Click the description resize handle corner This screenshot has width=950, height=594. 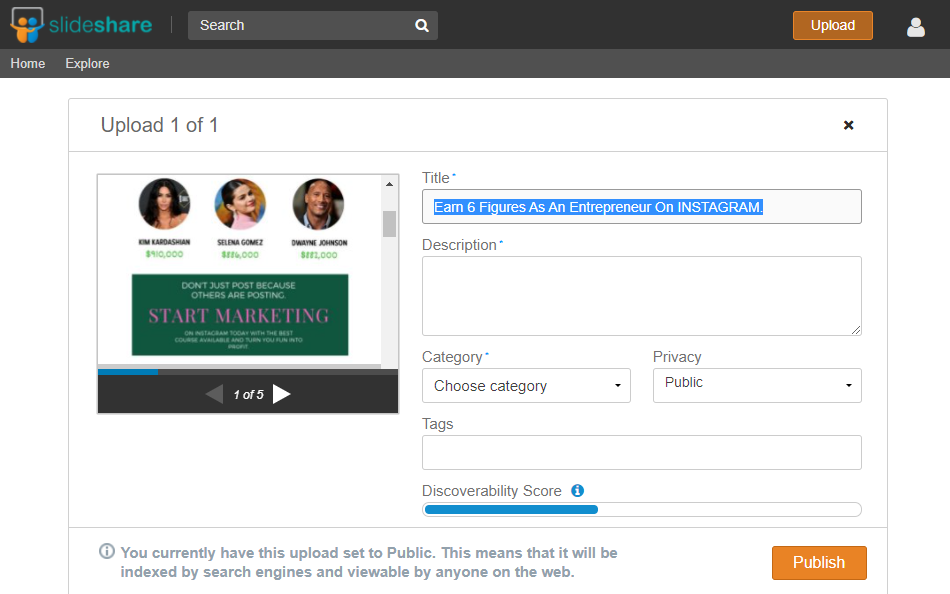(x=855, y=330)
